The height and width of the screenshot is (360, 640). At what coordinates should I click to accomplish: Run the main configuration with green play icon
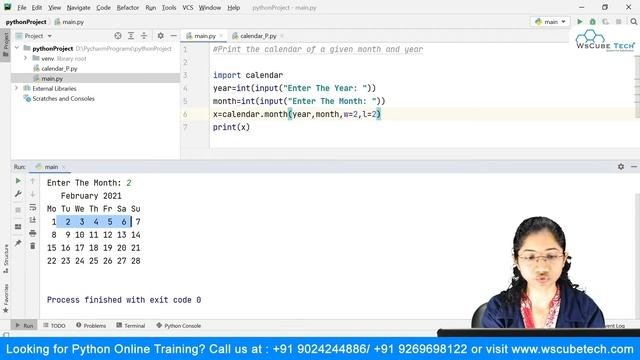point(580,22)
